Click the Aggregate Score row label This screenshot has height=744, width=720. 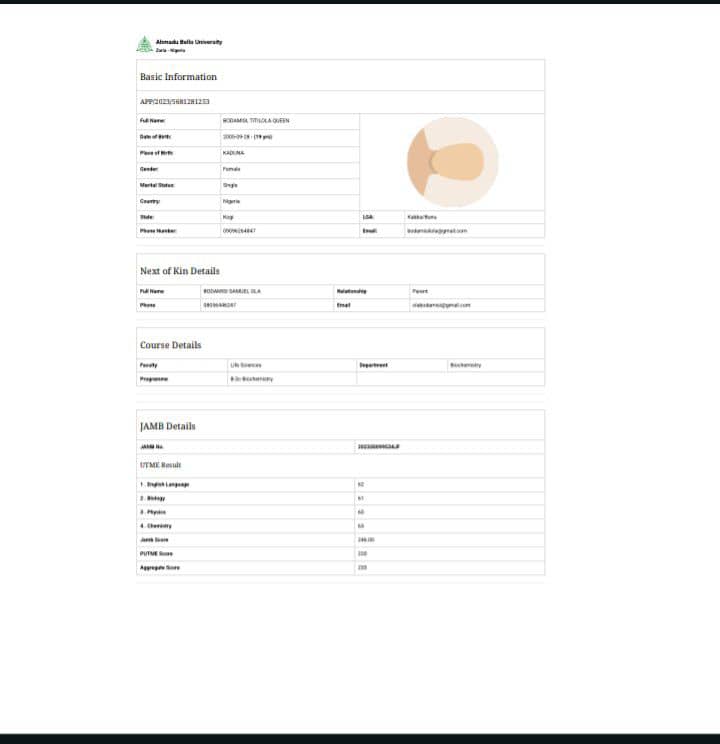pos(159,567)
